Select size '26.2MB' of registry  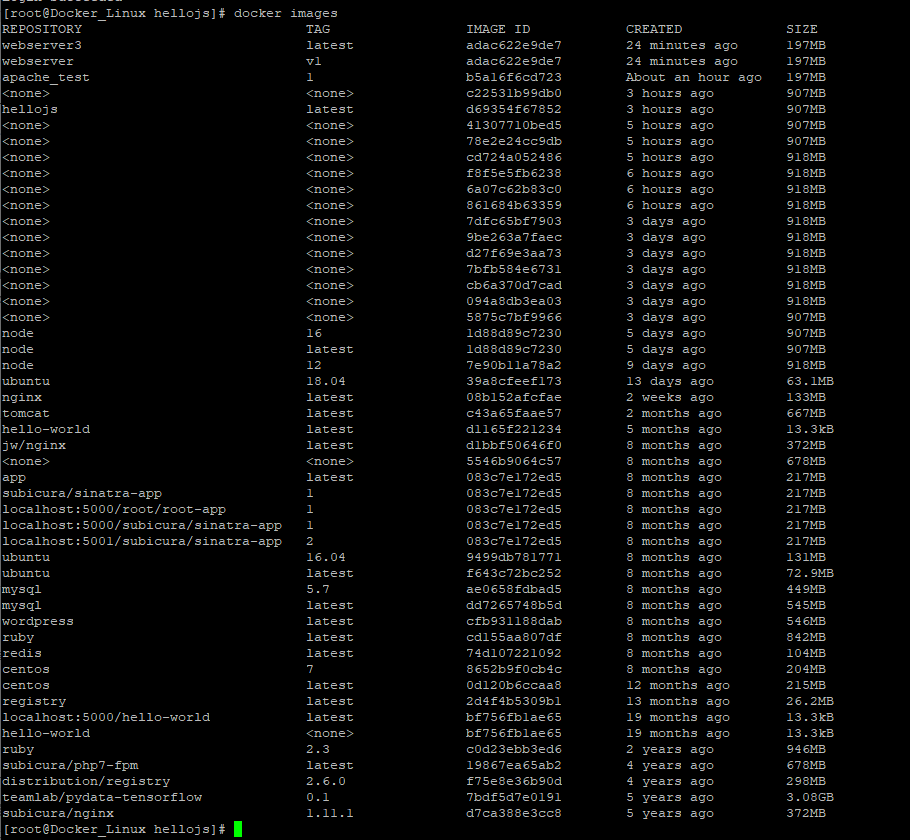point(810,701)
